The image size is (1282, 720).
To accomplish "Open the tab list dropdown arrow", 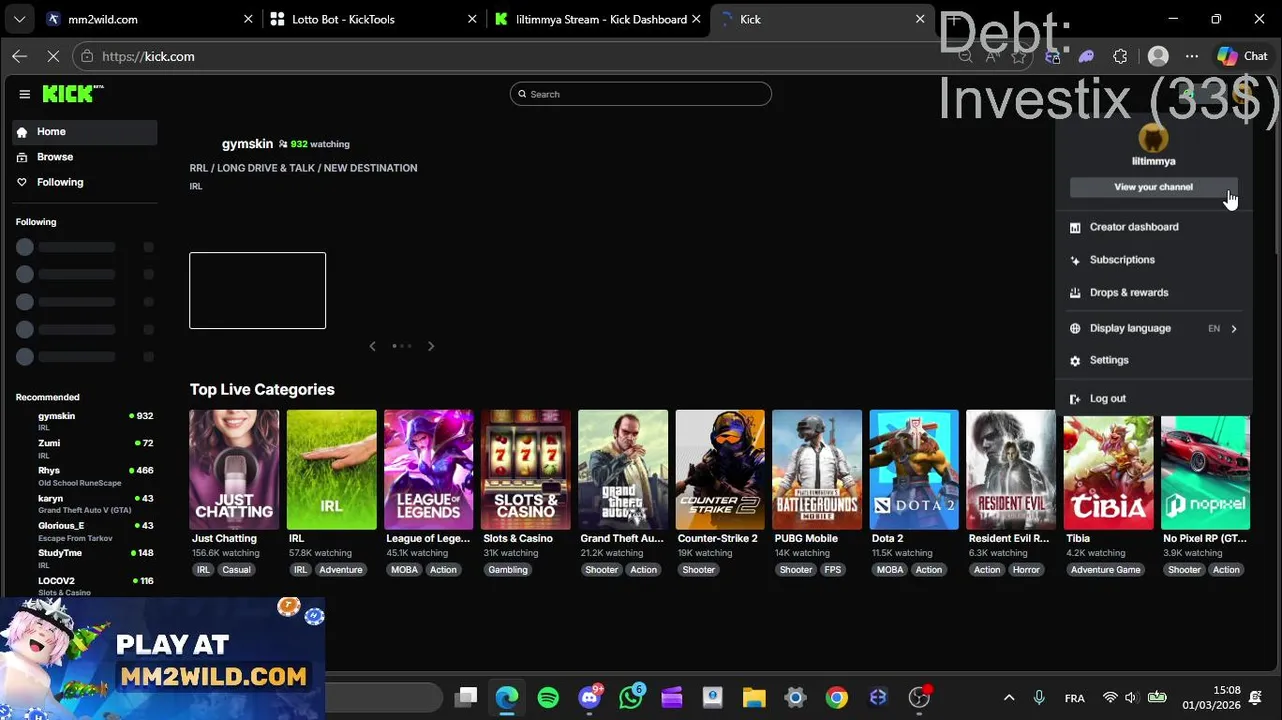I will click(x=19, y=19).
